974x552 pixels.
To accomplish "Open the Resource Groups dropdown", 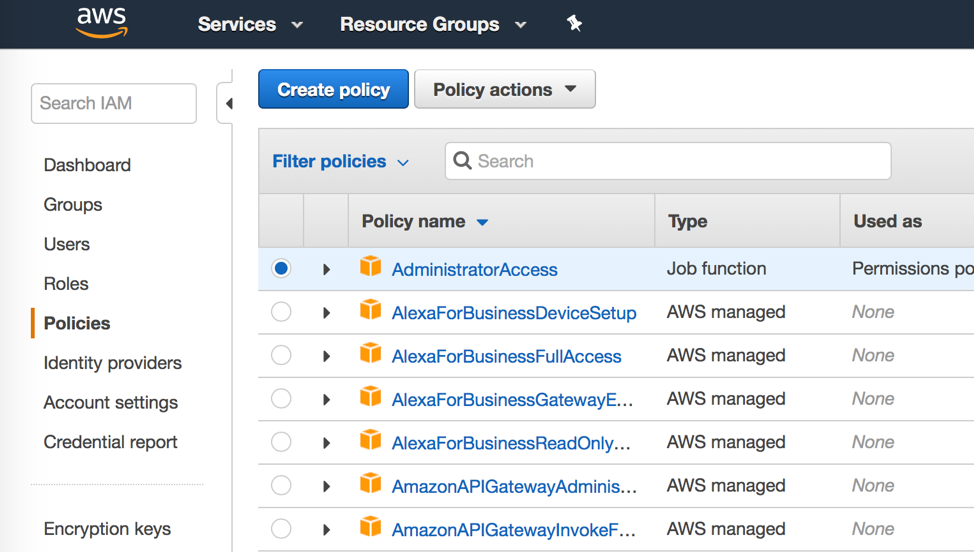I will click(x=433, y=24).
